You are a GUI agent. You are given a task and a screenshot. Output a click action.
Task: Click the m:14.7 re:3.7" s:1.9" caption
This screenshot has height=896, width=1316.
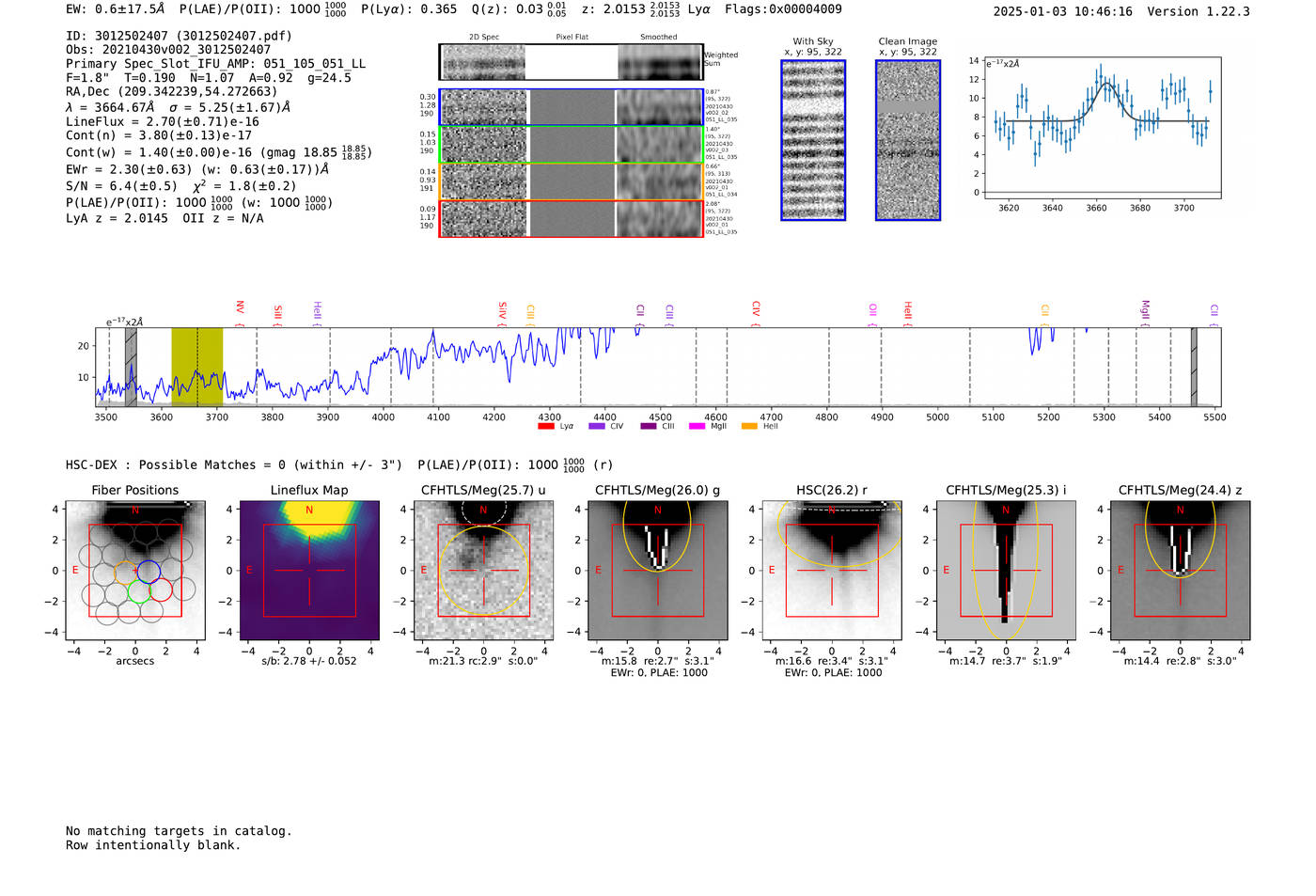click(1006, 661)
